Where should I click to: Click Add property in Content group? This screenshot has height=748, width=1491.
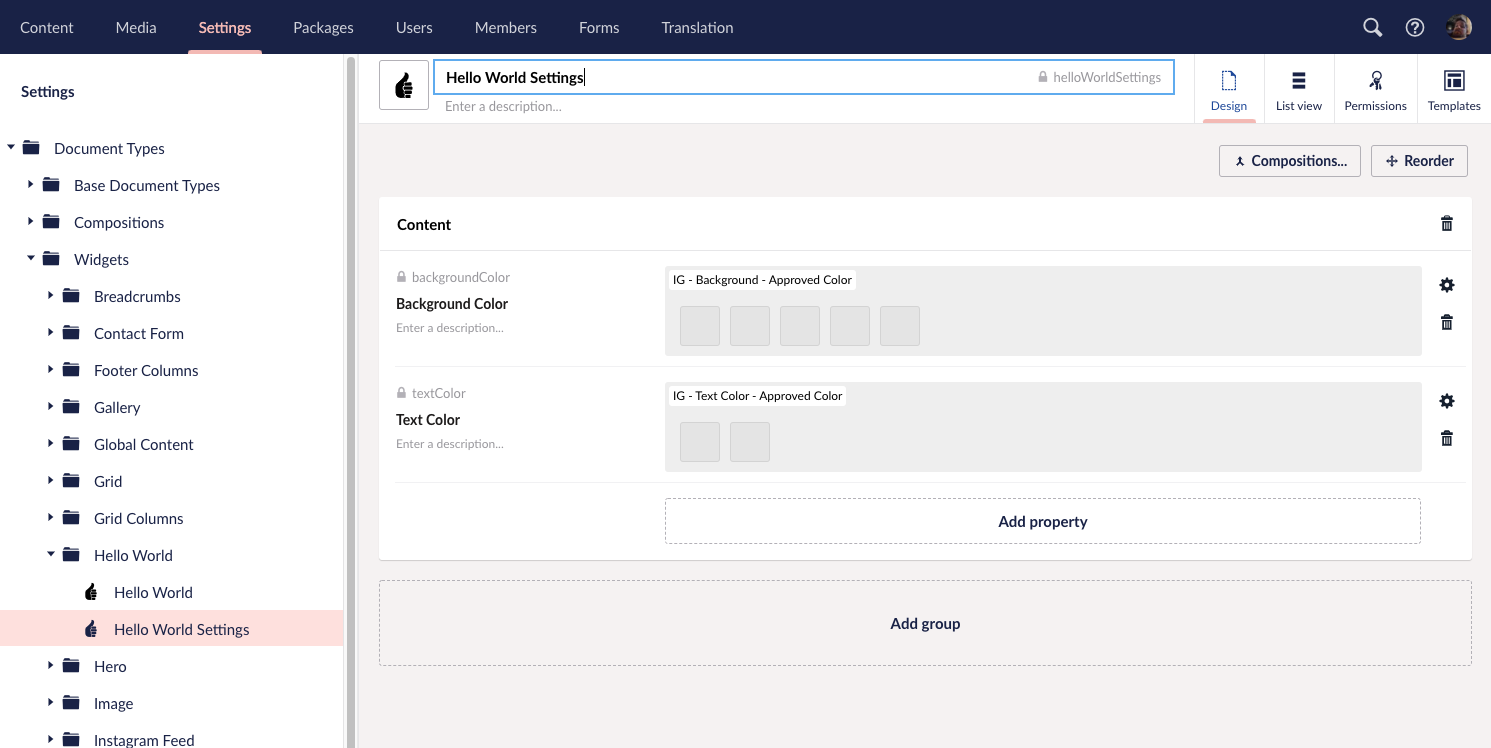pos(1042,521)
